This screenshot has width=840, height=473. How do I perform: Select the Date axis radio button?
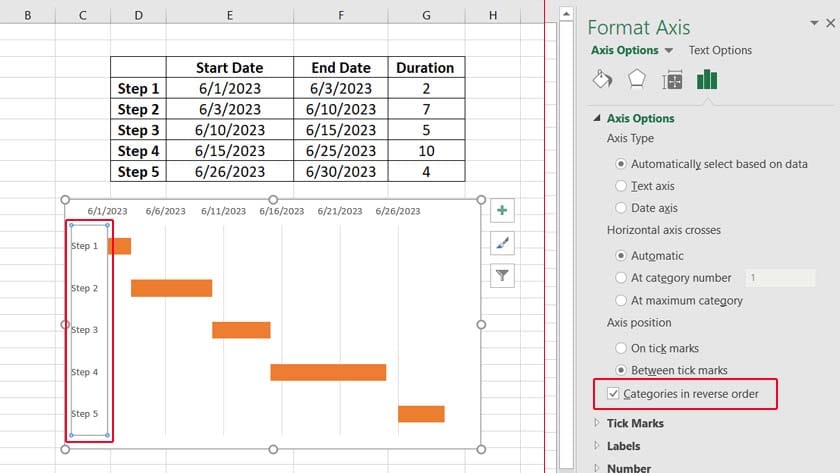tap(620, 208)
